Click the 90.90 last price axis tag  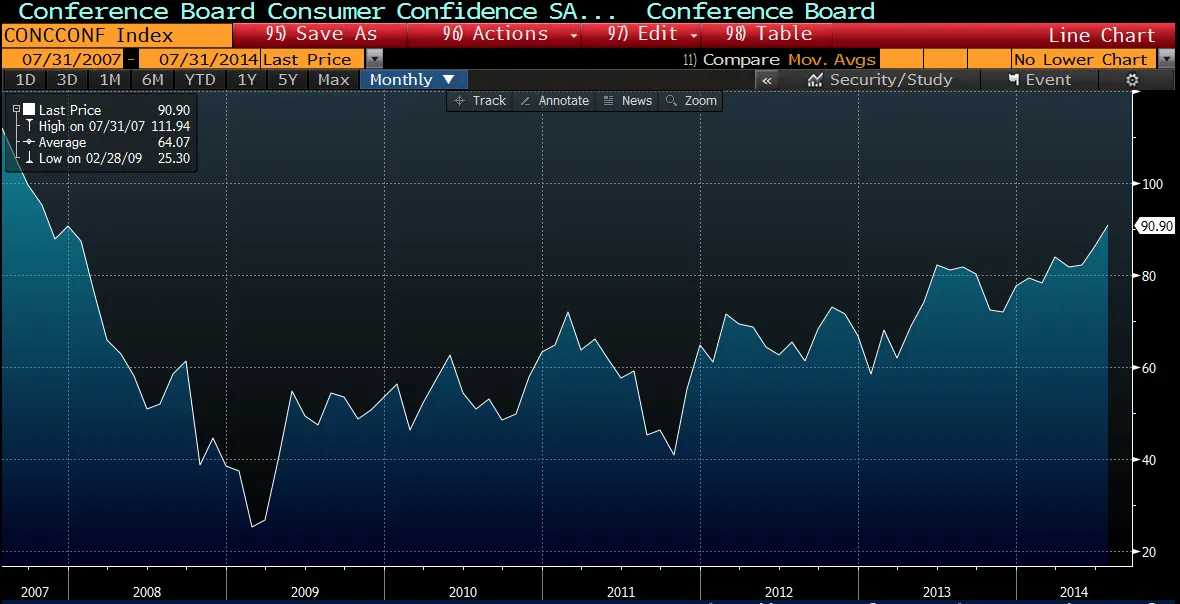click(x=1156, y=226)
